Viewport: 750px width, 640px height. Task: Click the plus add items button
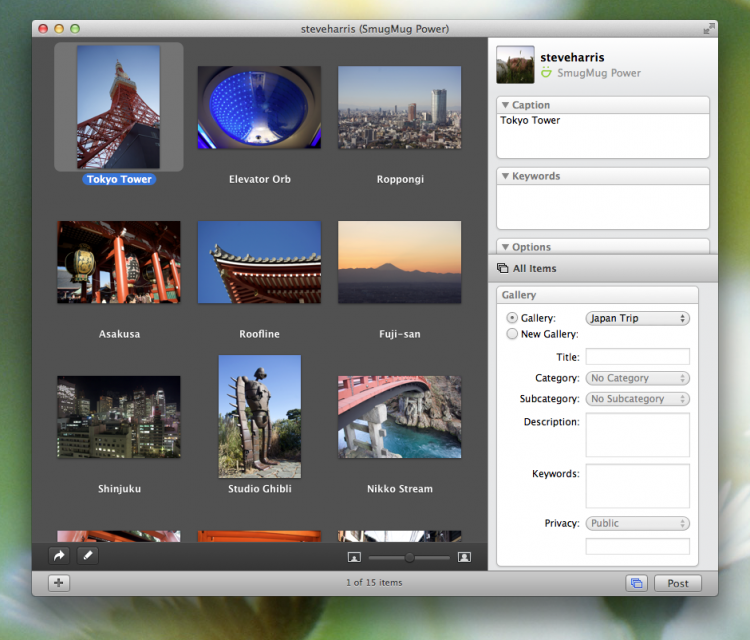coord(59,583)
